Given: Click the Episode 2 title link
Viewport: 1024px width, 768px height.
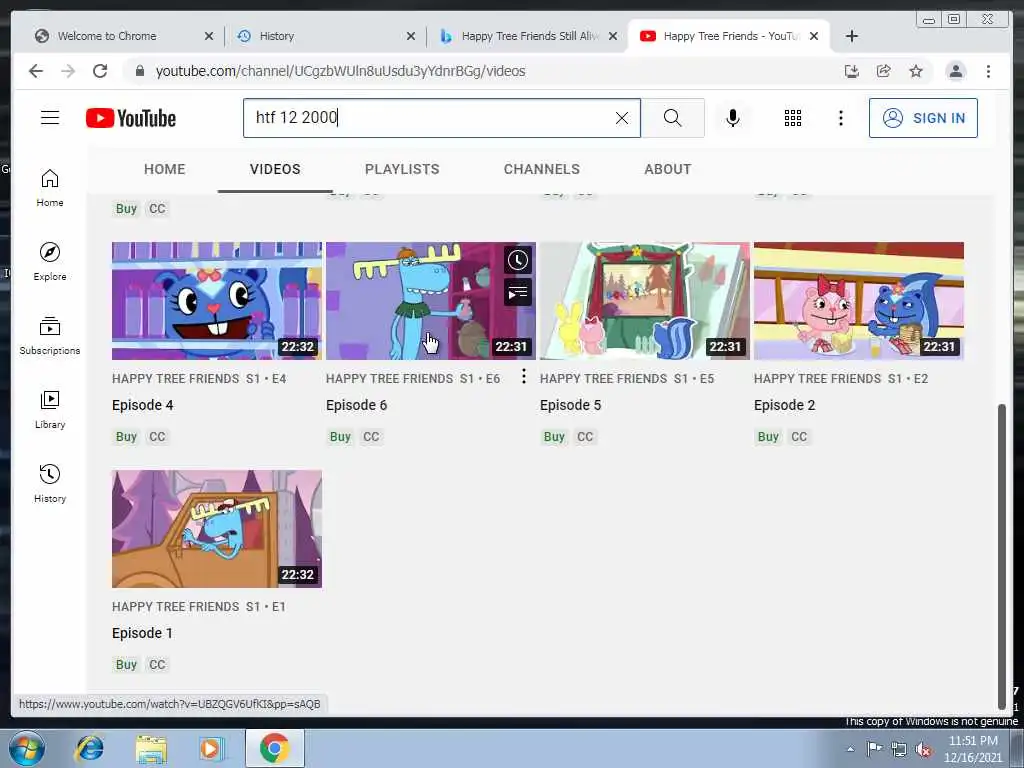Looking at the screenshot, I should (784, 406).
